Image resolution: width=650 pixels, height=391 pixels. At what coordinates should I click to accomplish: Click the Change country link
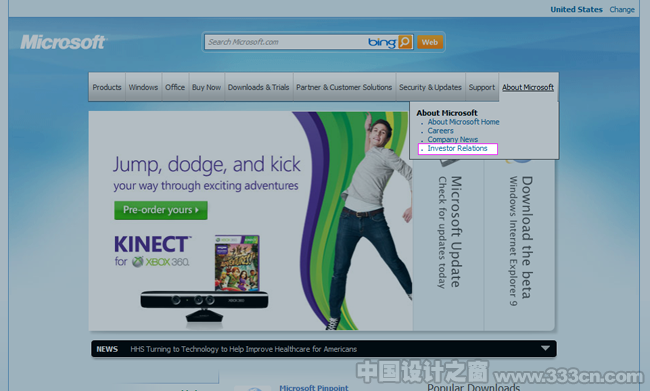click(x=622, y=10)
